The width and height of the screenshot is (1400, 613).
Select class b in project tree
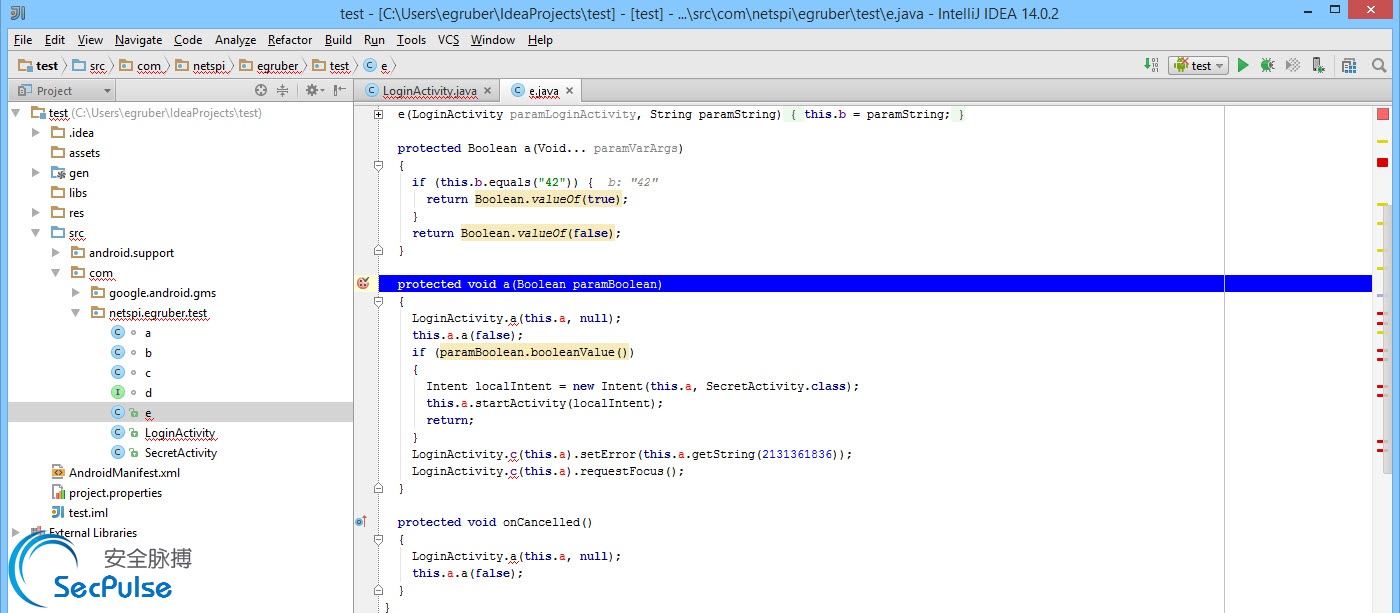[x=148, y=353]
